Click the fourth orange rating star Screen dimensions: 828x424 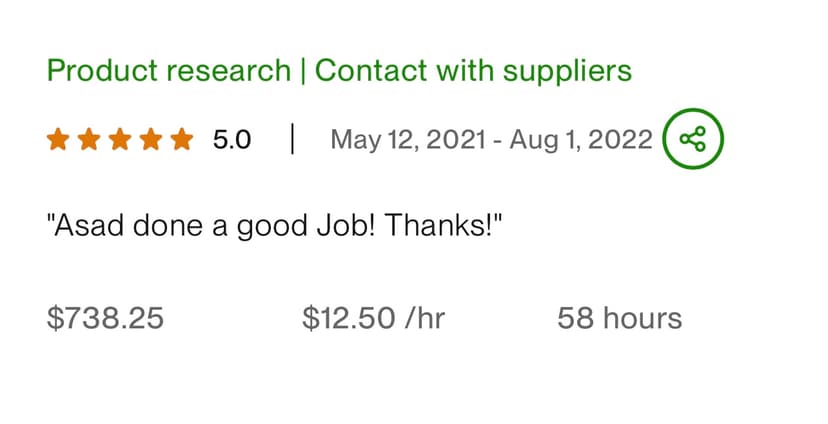(151, 139)
